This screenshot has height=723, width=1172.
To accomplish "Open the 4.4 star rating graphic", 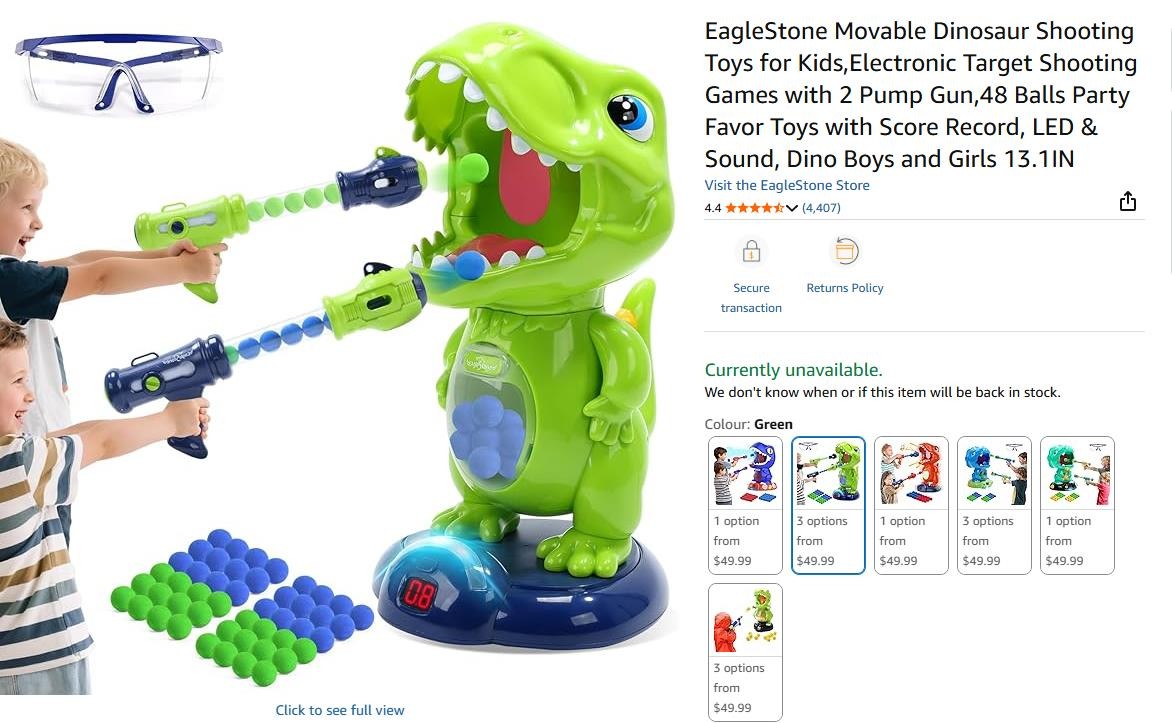I will (x=754, y=208).
